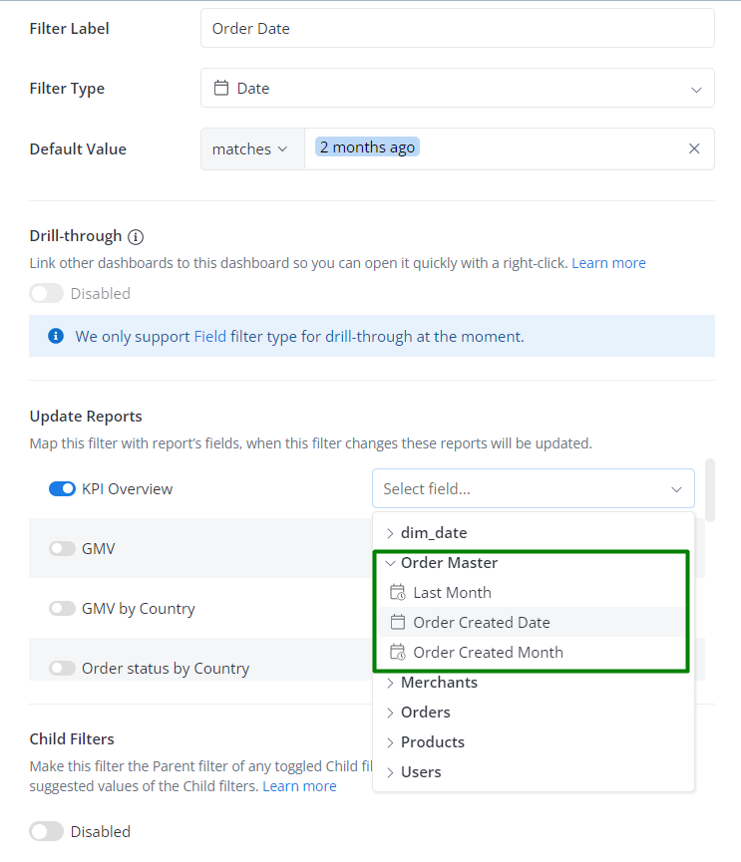Enable the GMV report toggle
Screen dimensions: 741x862
62,549
